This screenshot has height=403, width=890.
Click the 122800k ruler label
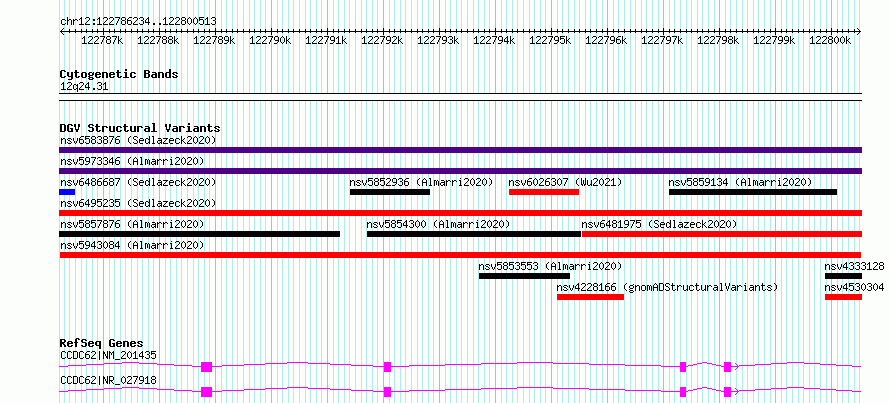pyautogui.click(x=830, y=40)
